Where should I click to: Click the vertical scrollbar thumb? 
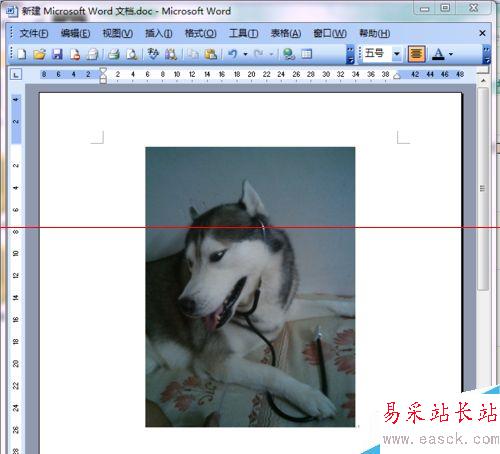[482, 189]
